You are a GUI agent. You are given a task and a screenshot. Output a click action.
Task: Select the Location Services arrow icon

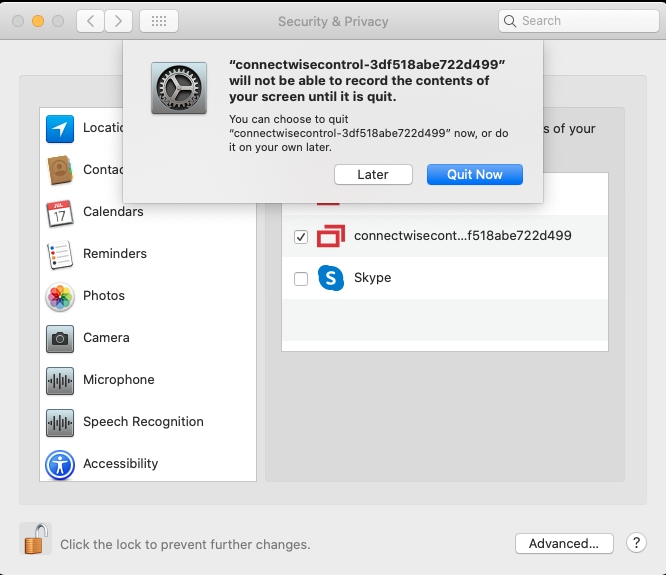coord(60,129)
